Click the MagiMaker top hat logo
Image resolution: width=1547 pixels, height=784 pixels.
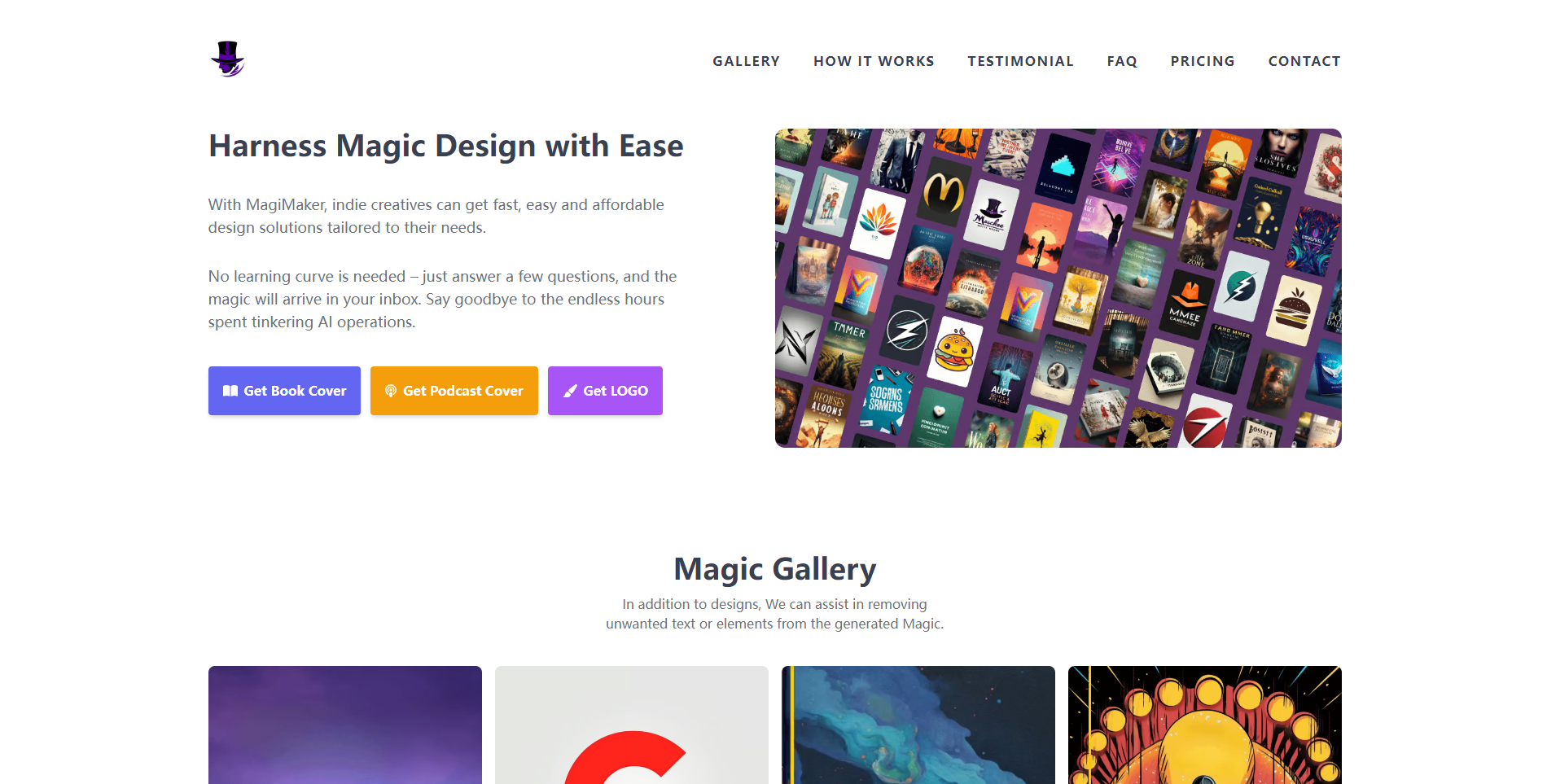tap(228, 59)
